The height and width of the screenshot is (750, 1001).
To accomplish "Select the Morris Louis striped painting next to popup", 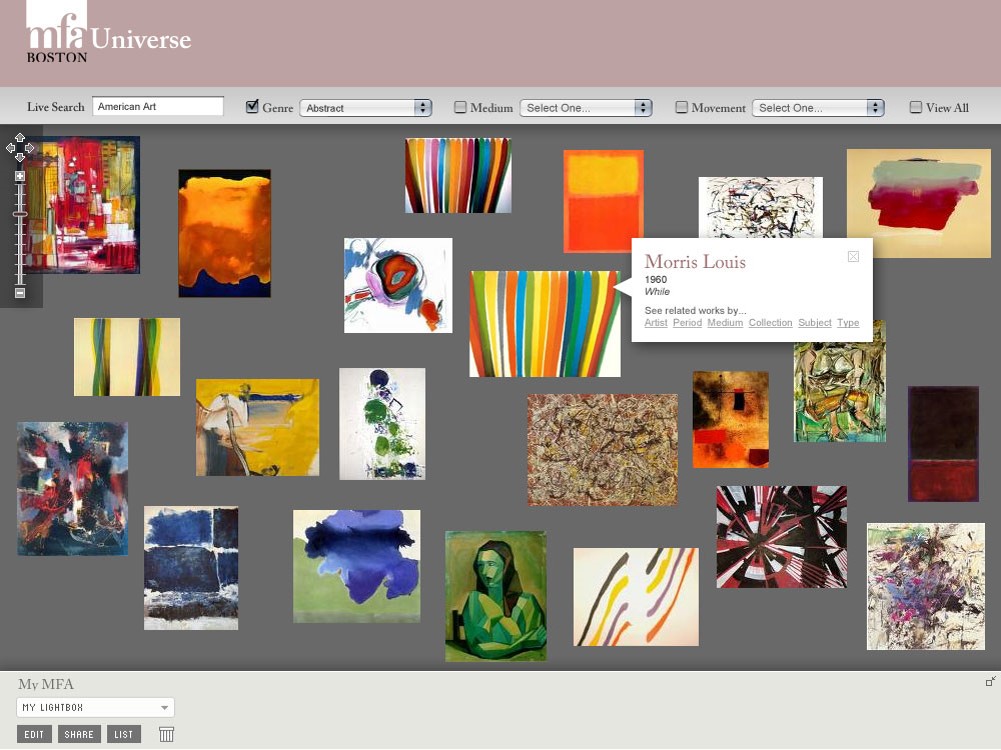I will pyautogui.click(x=545, y=324).
